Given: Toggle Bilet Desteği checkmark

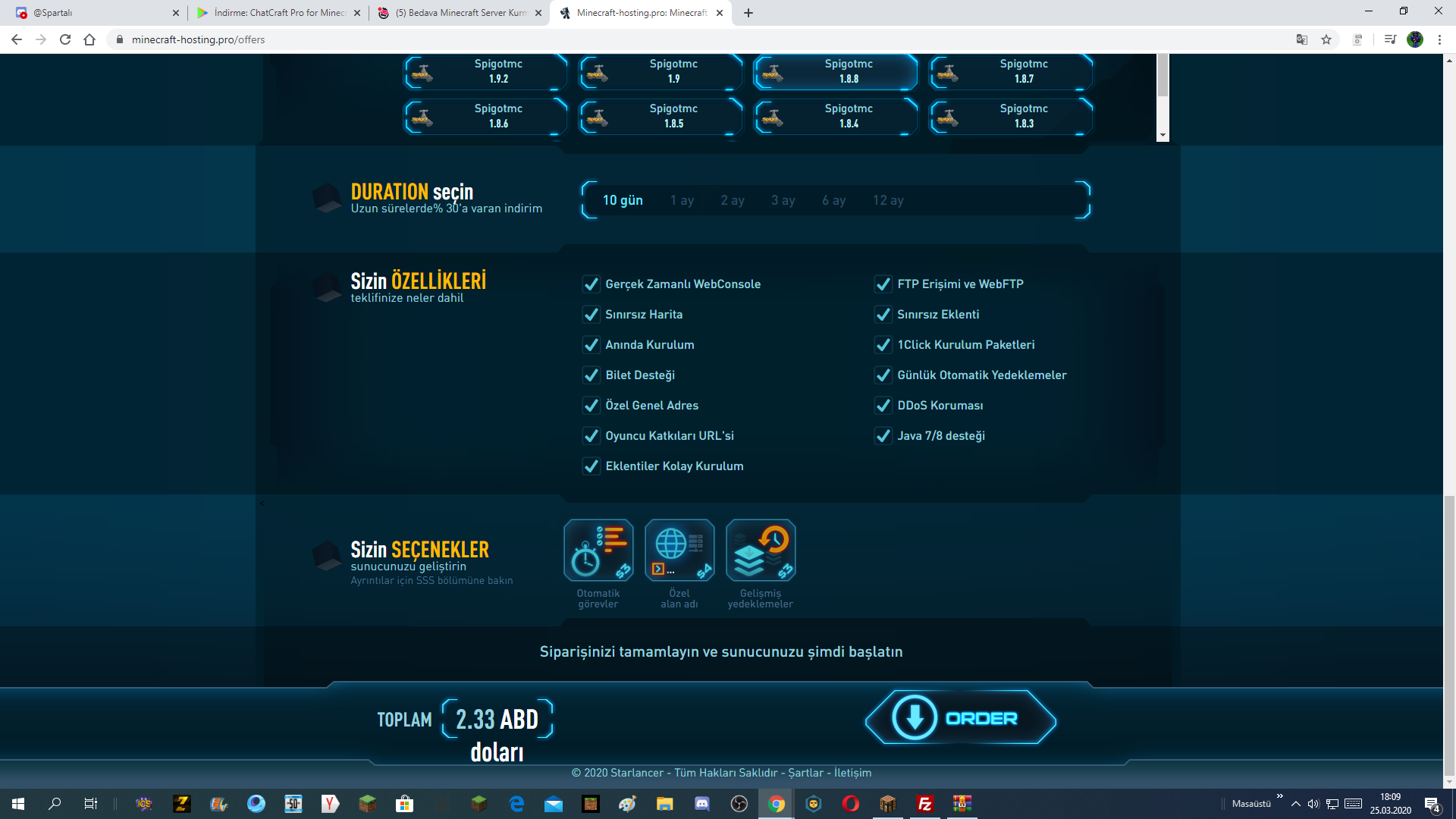Looking at the screenshot, I should [x=591, y=375].
